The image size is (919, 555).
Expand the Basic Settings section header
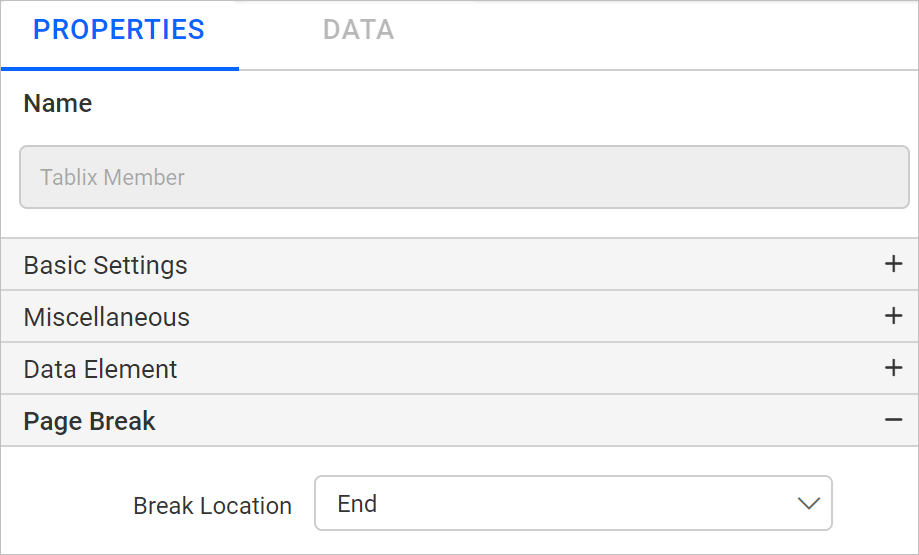[460, 264]
